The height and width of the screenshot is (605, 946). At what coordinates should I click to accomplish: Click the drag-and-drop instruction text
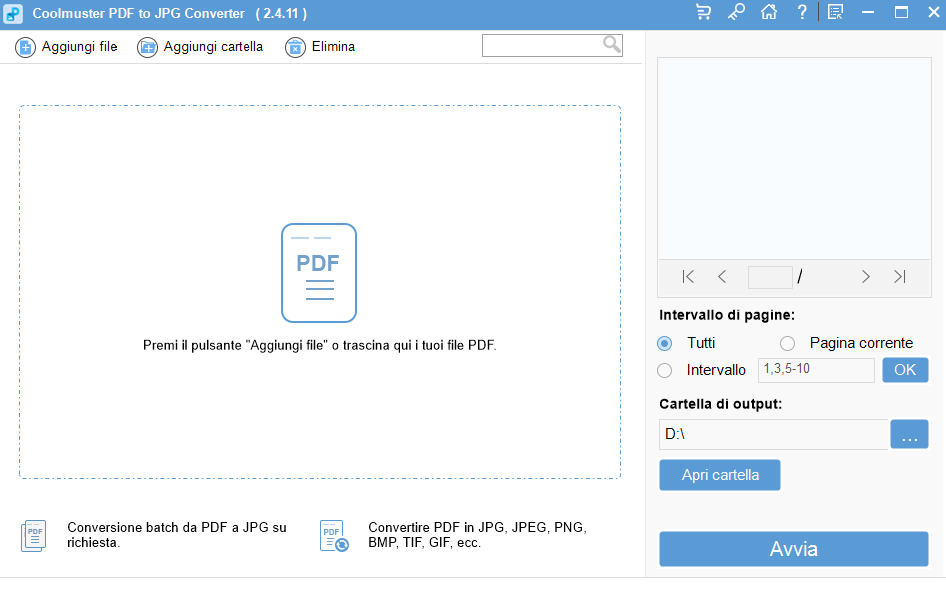320,346
